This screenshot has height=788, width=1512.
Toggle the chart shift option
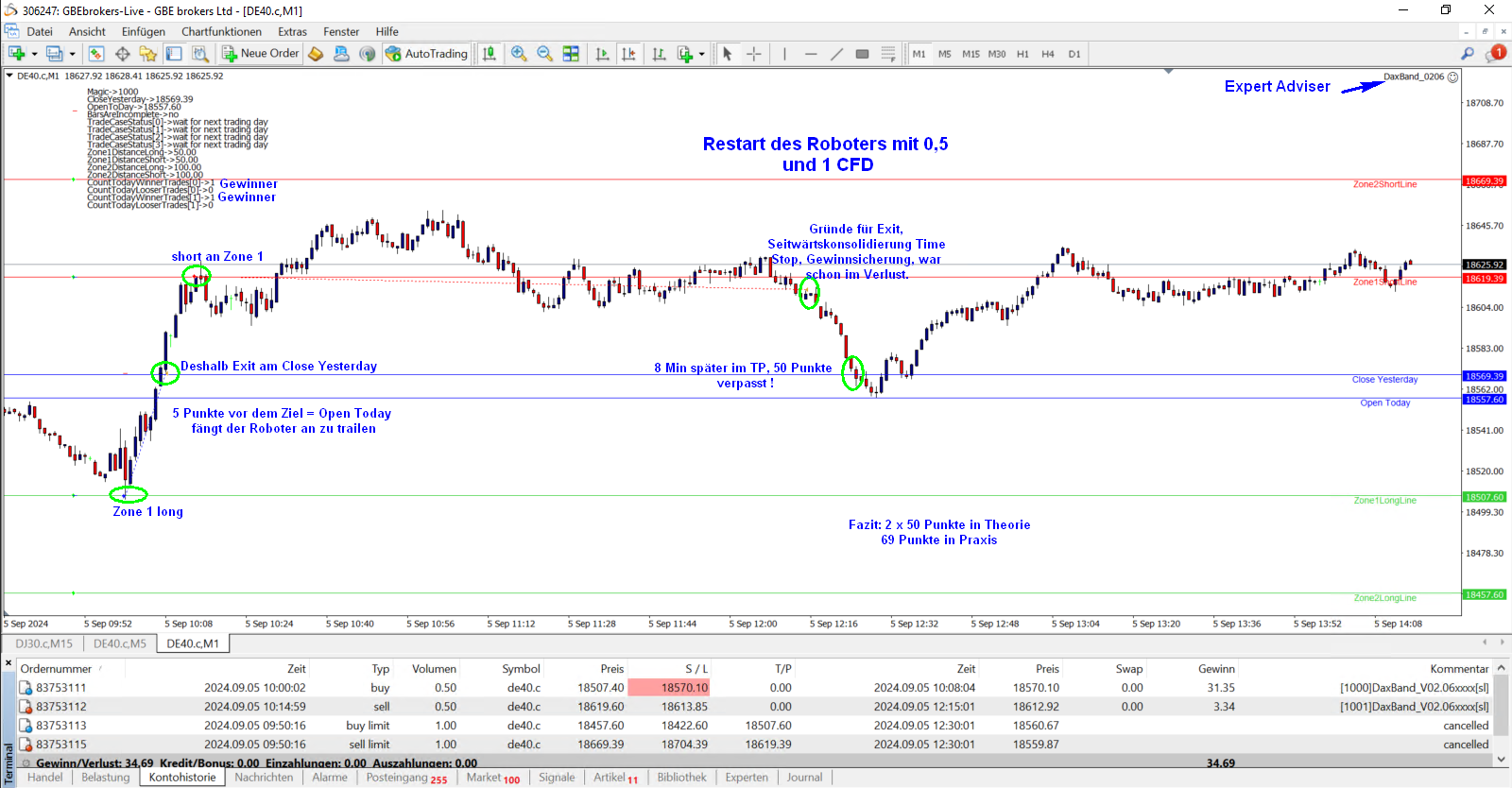pyautogui.click(x=628, y=54)
